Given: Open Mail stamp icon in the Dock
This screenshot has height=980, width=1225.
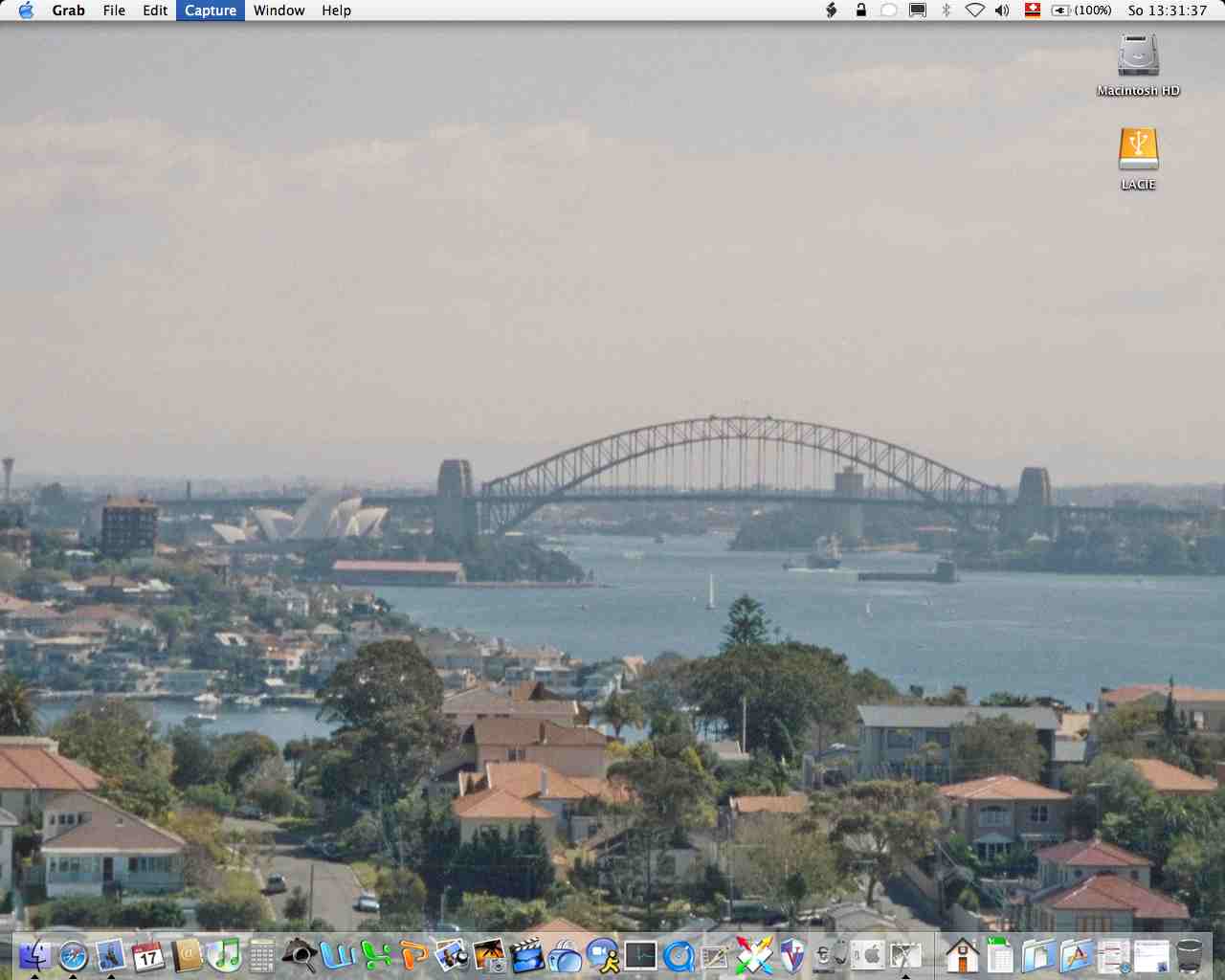Looking at the screenshot, I should click(111, 955).
